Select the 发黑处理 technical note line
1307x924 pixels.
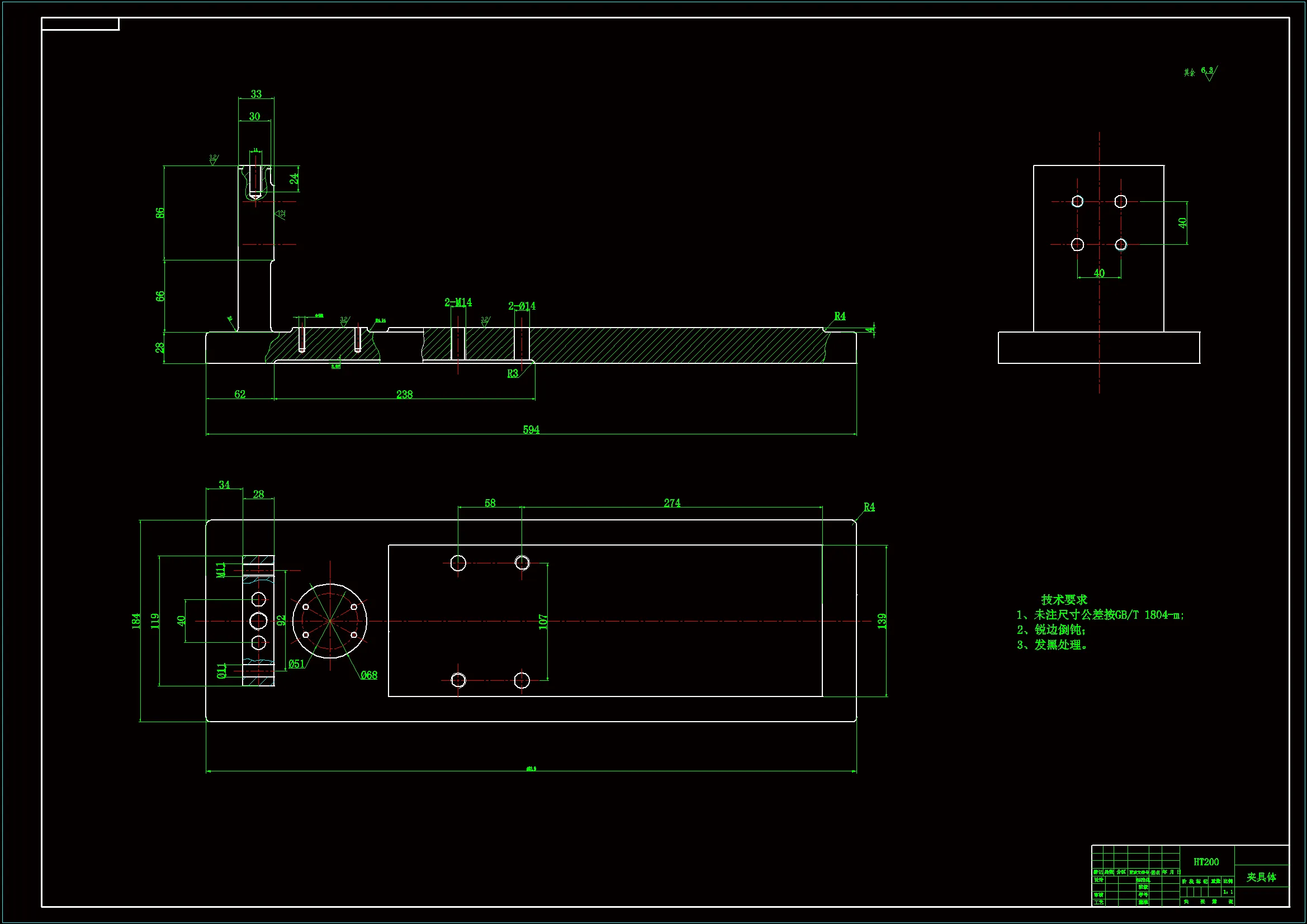point(1052,645)
